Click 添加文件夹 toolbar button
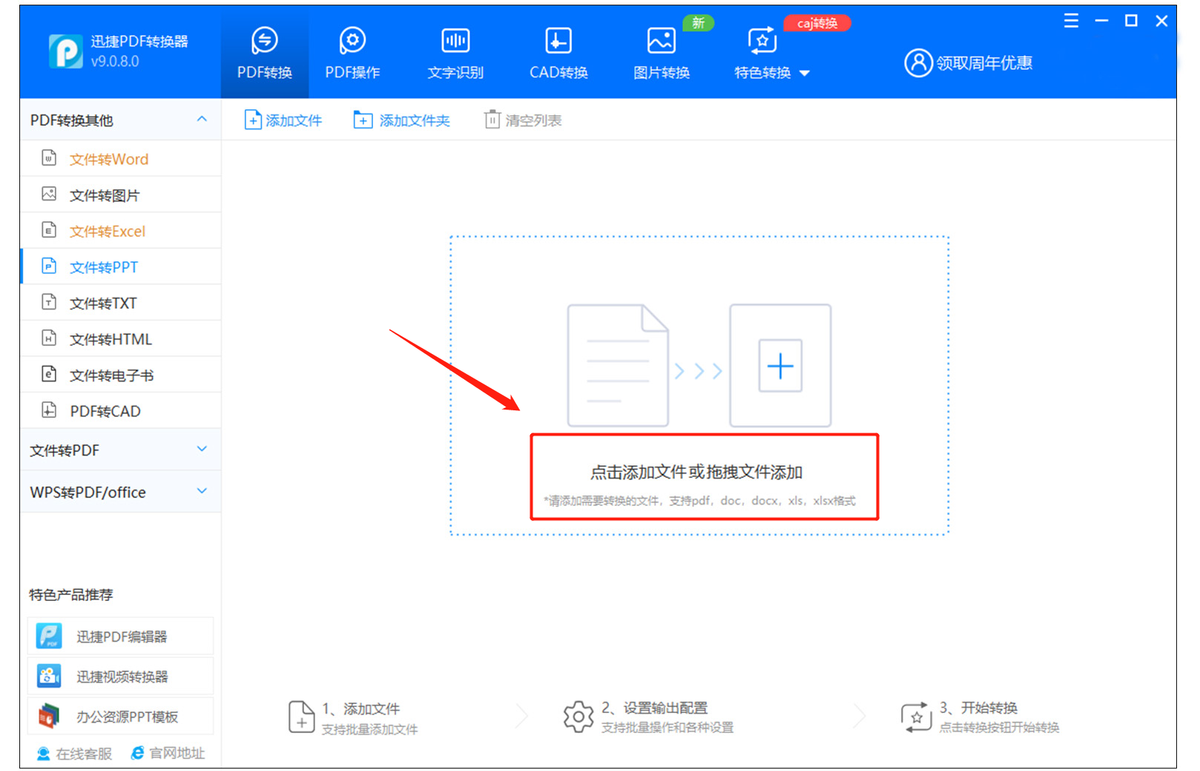The height and width of the screenshot is (771, 1200). 402,120
